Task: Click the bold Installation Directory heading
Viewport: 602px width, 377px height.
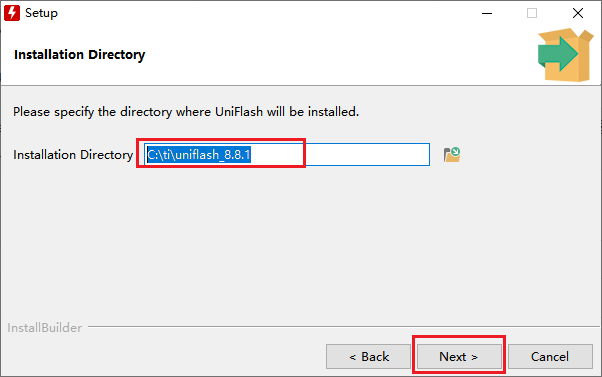Action: (79, 55)
